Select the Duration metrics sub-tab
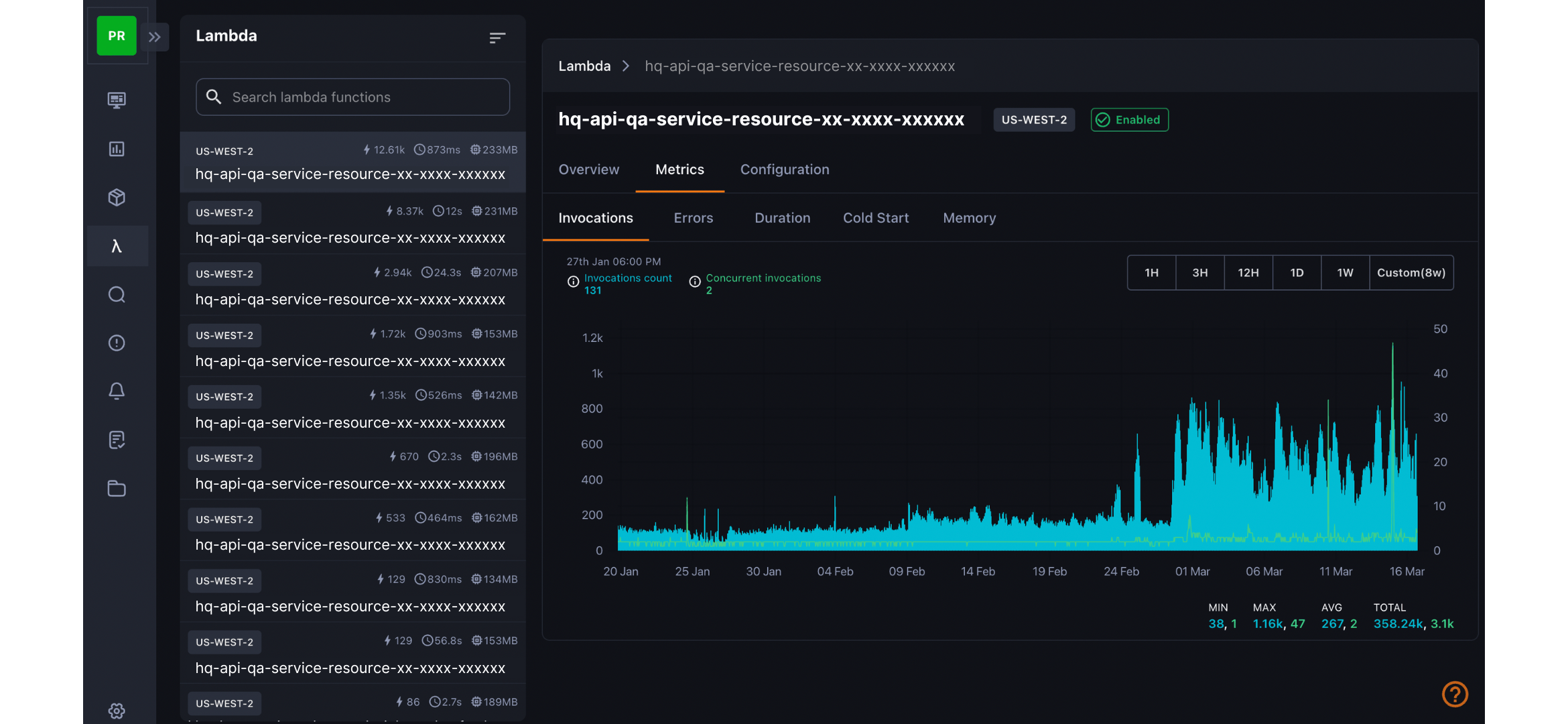The width and height of the screenshot is (1568, 724). click(783, 218)
